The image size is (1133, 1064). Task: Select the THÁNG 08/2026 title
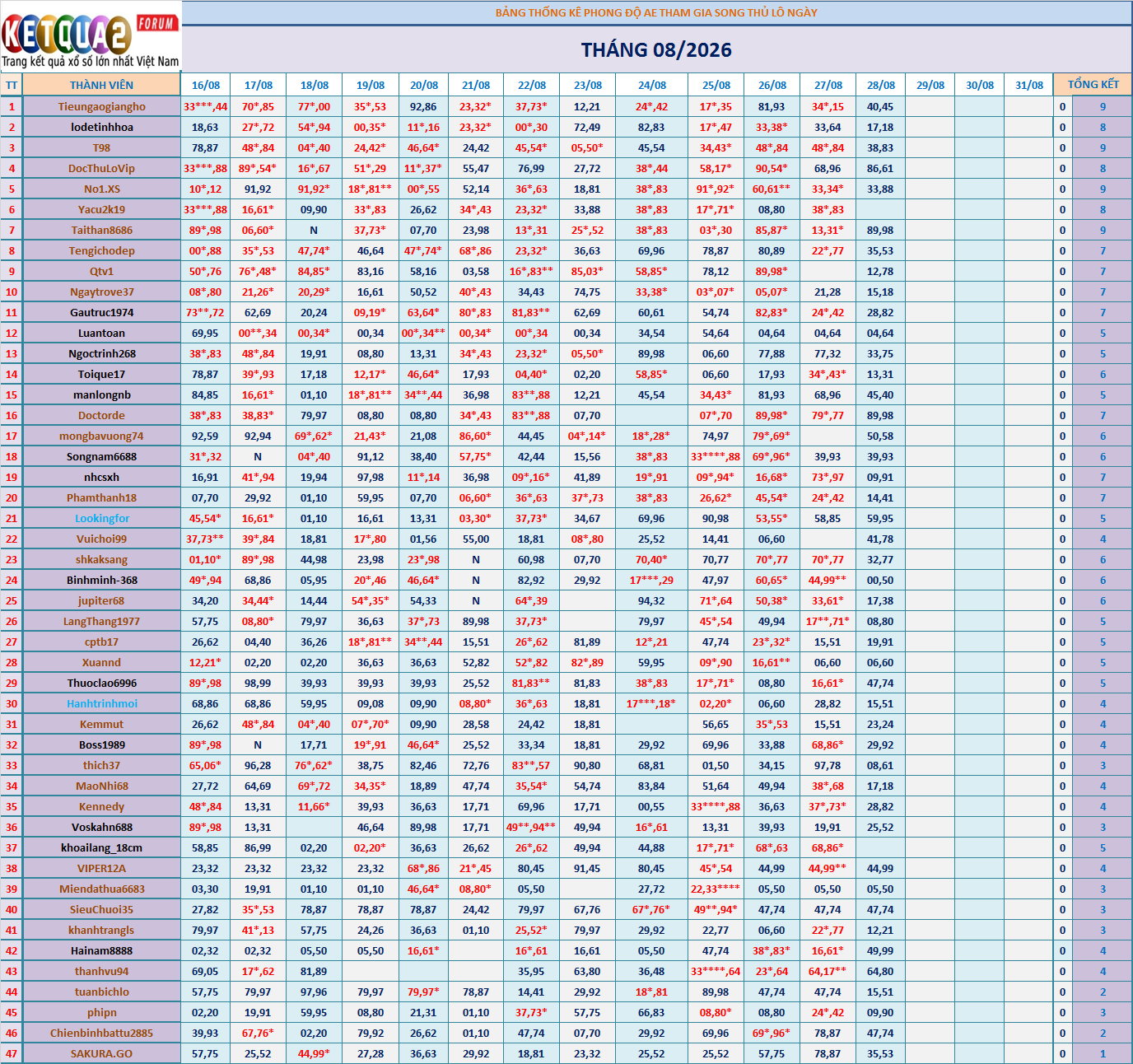pyautogui.click(x=656, y=50)
